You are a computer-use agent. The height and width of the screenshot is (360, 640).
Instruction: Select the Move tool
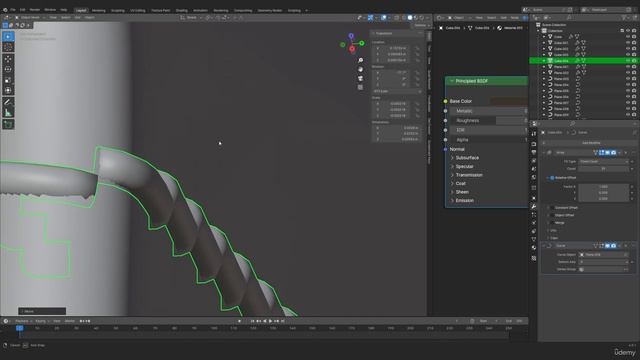pos(8,59)
